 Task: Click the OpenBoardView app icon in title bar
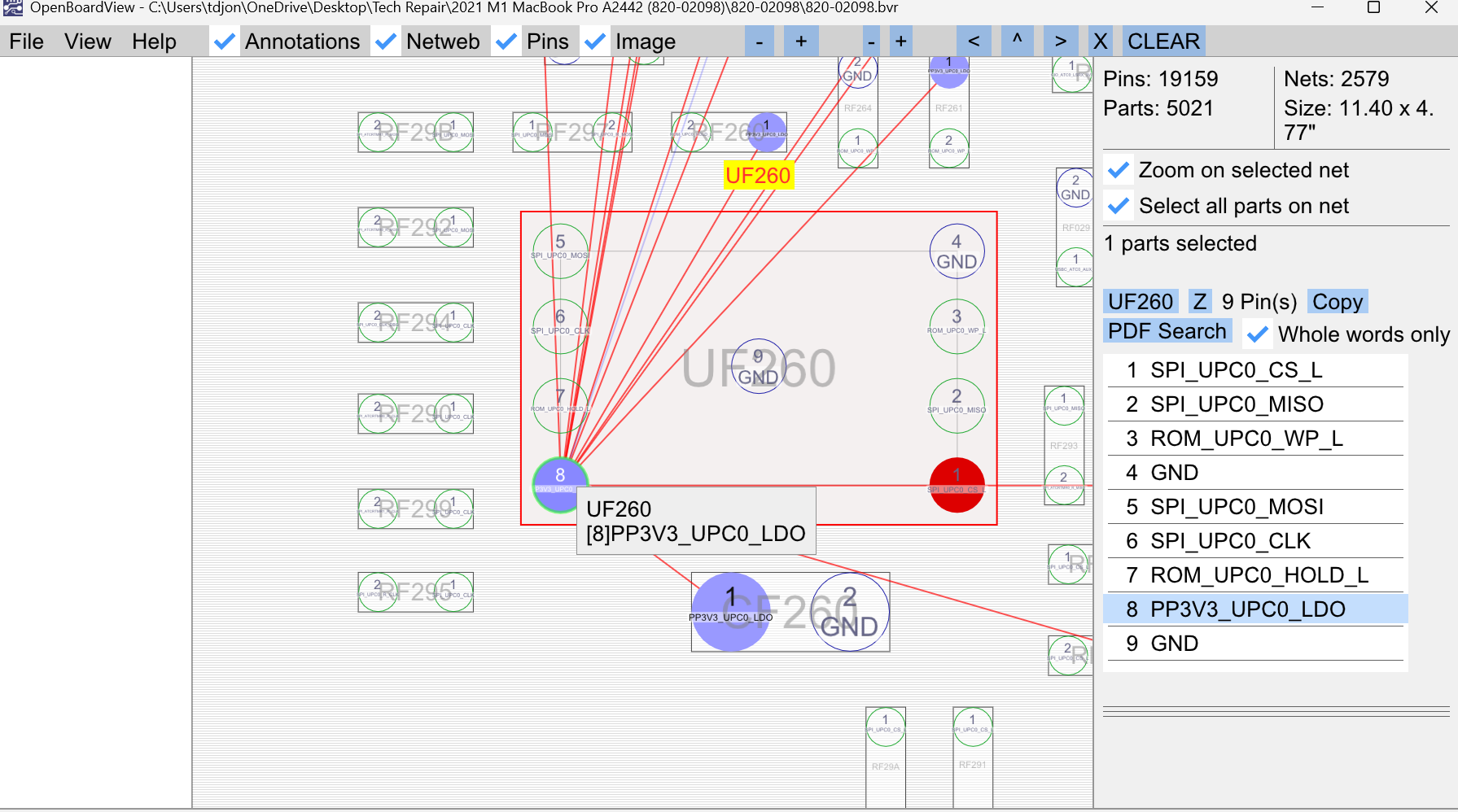click(x=12, y=8)
